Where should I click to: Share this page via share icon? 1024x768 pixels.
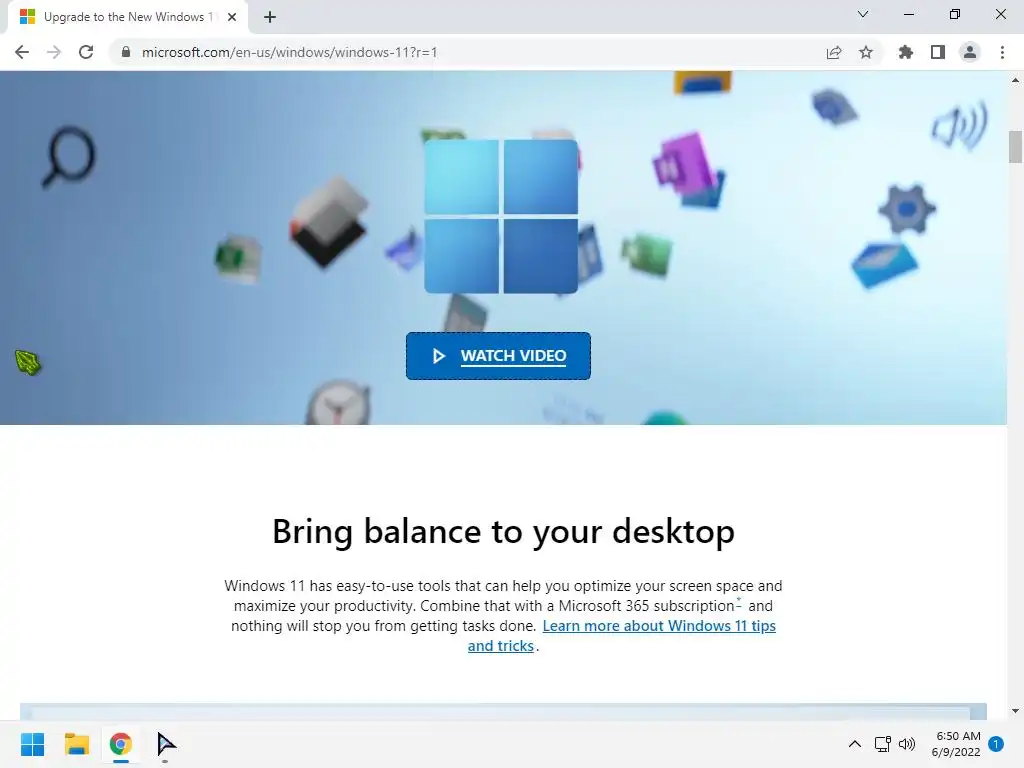coord(834,52)
